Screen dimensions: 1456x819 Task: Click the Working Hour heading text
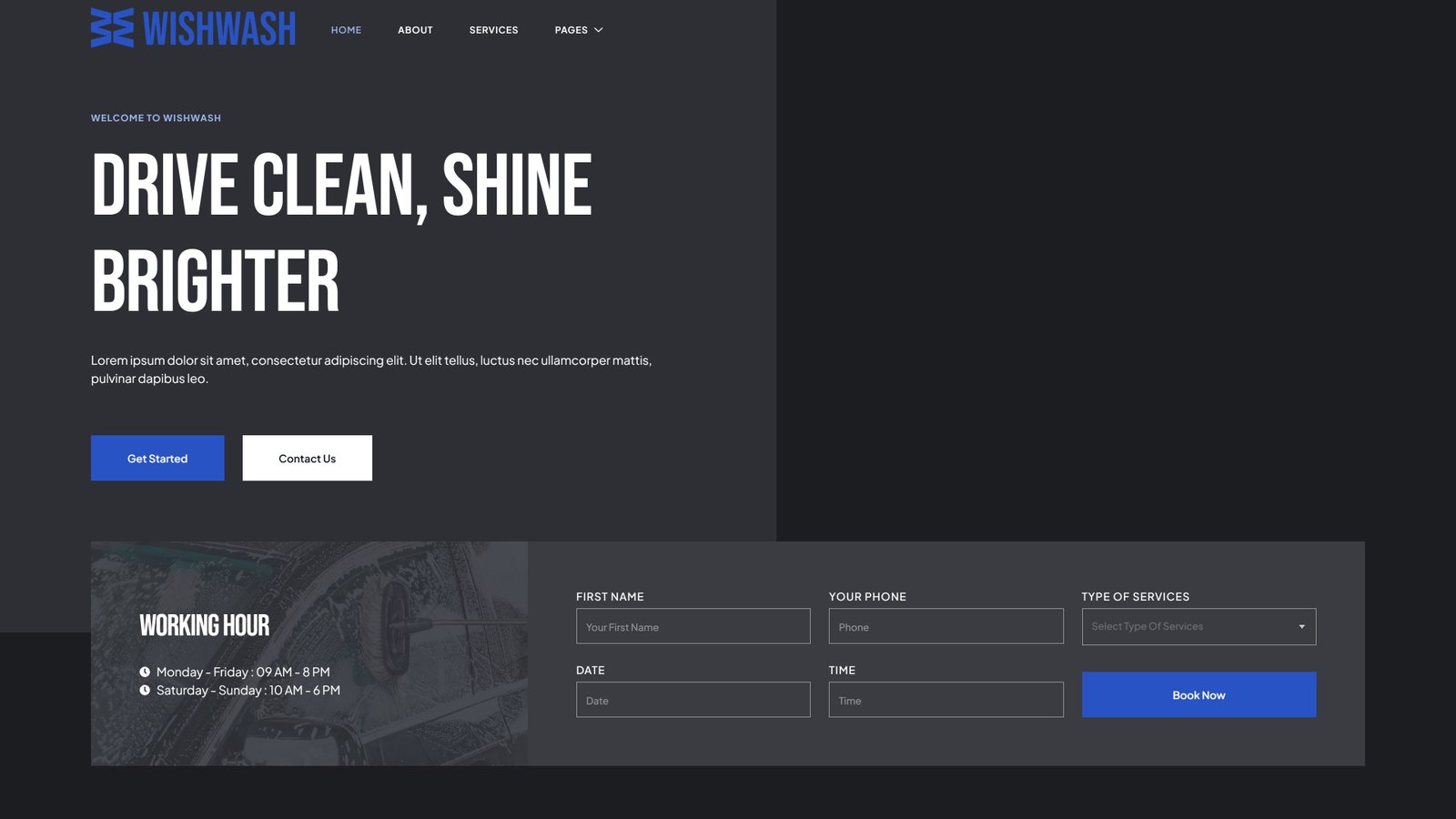204,625
